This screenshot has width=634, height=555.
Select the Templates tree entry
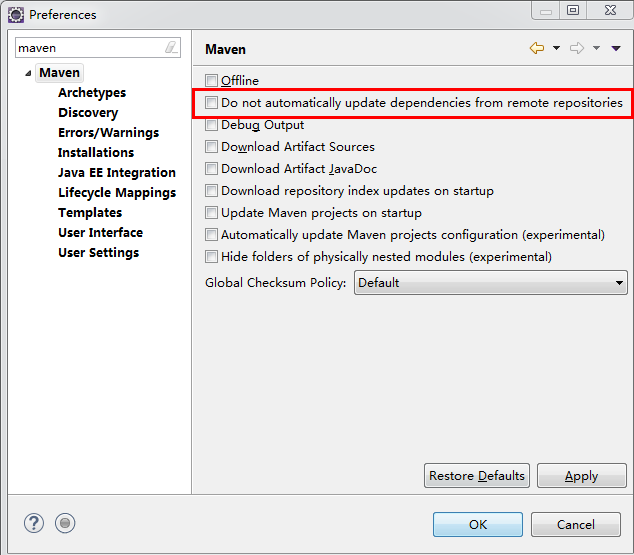(x=90, y=213)
